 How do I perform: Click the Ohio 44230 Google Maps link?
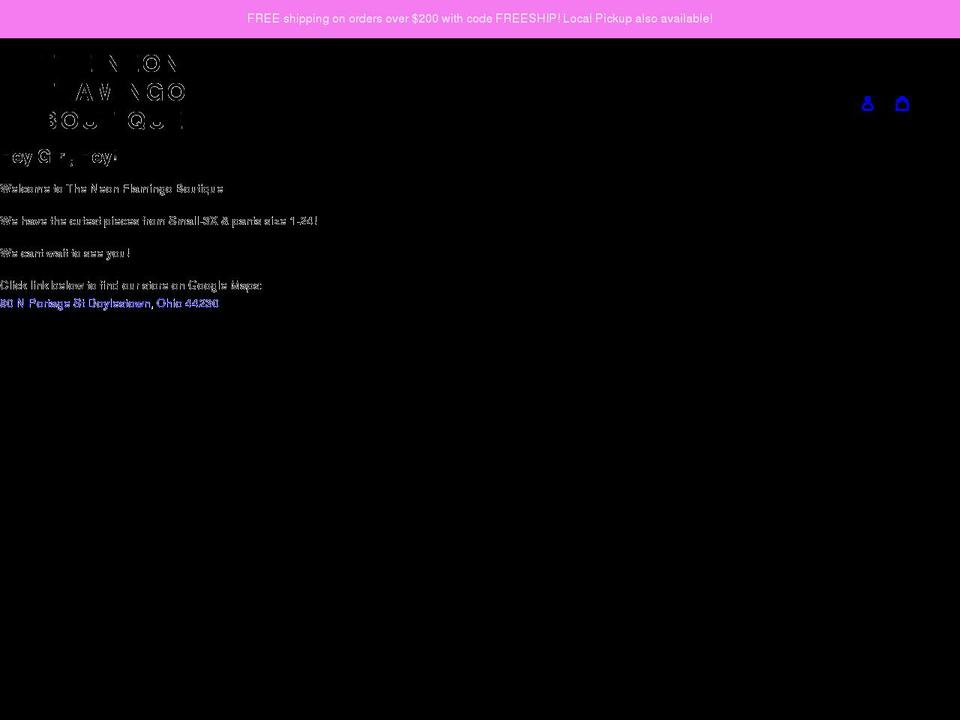pyautogui.click(x=188, y=303)
